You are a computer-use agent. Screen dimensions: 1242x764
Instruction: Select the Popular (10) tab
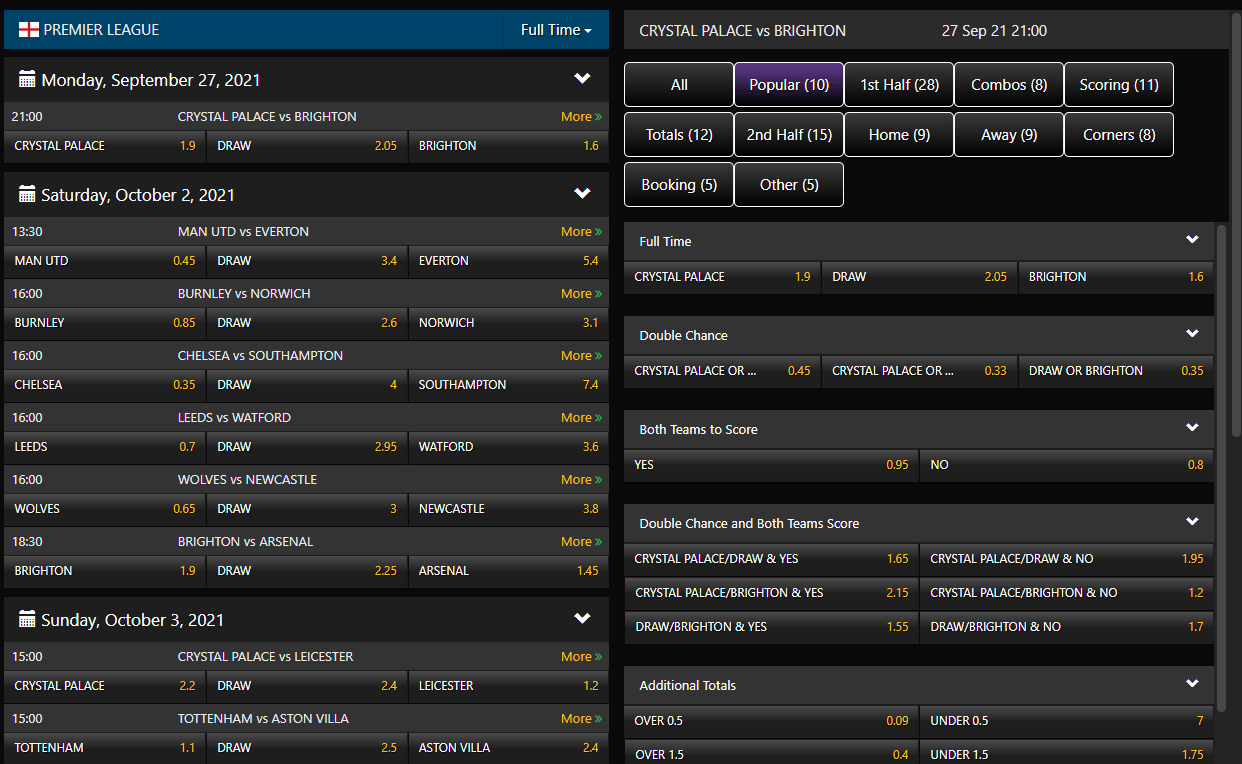click(789, 85)
